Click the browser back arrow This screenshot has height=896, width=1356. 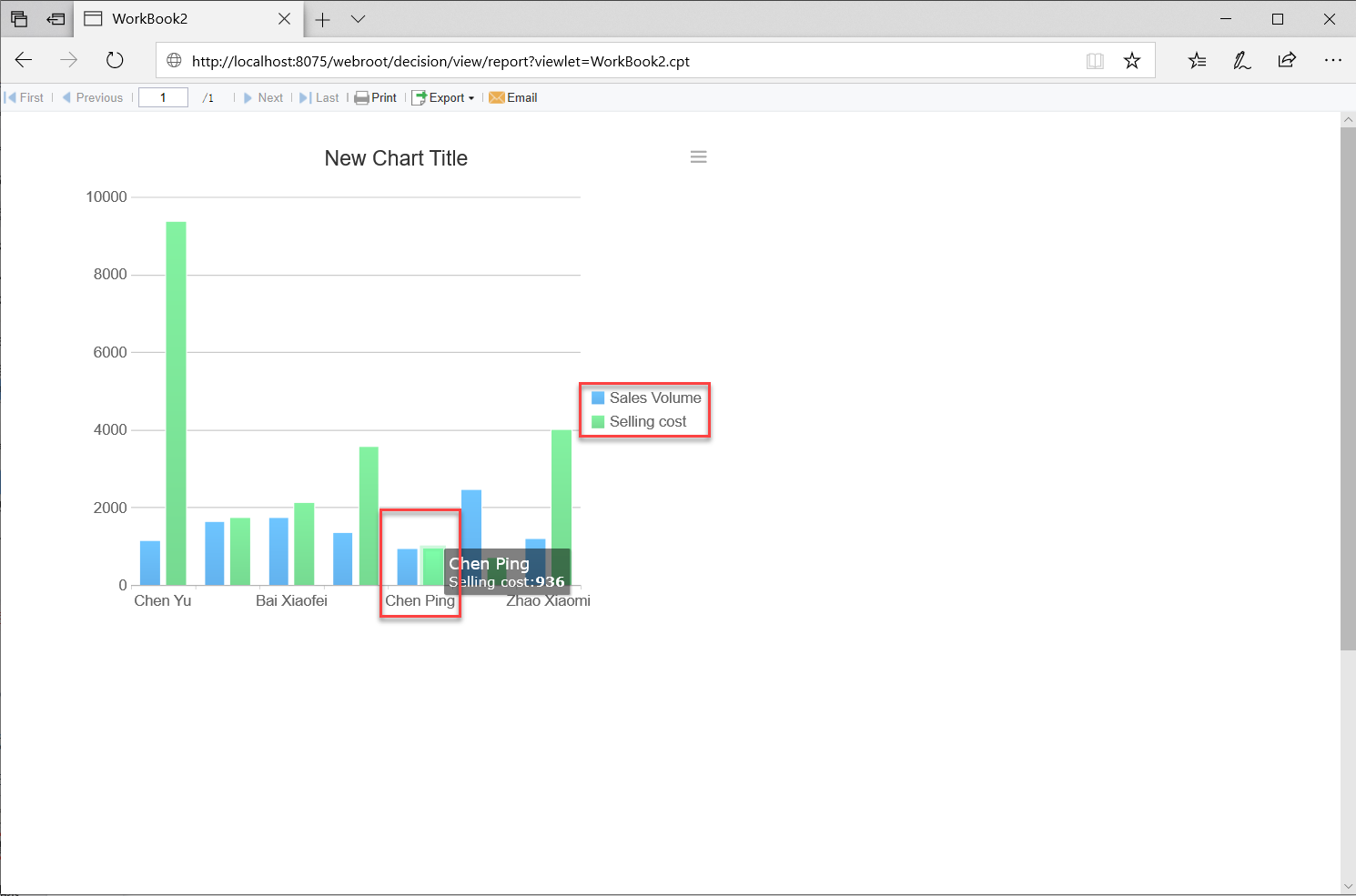point(24,60)
